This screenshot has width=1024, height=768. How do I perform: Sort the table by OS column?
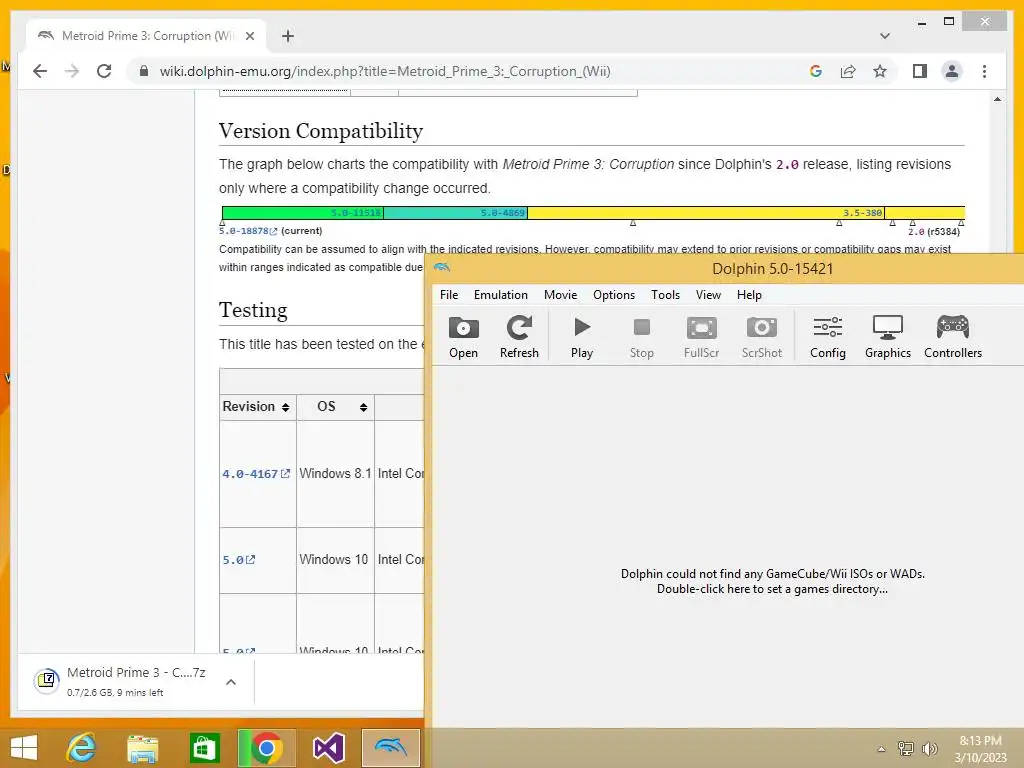pos(363,407)
